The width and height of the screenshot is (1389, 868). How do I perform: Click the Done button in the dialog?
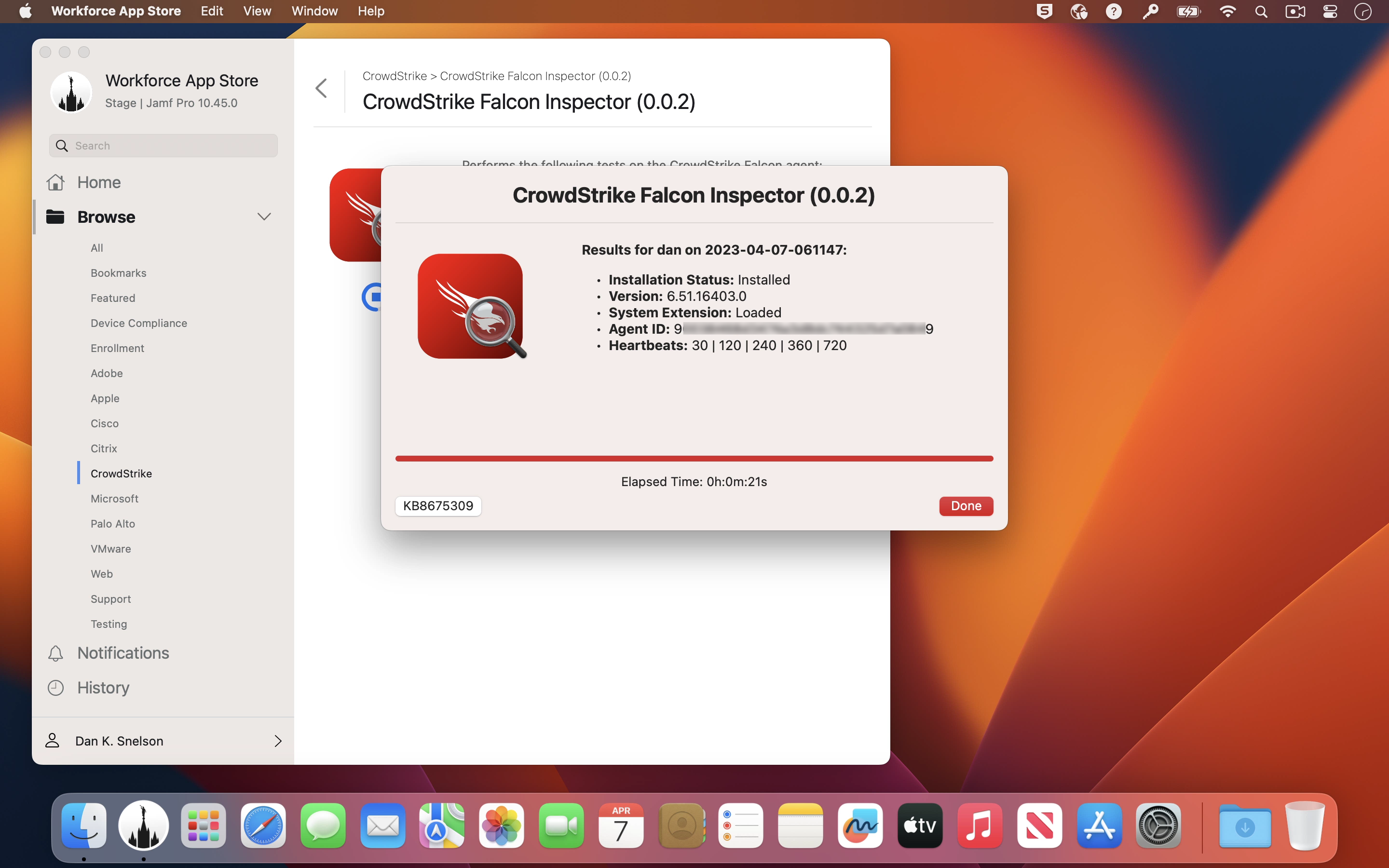[966, 506]
